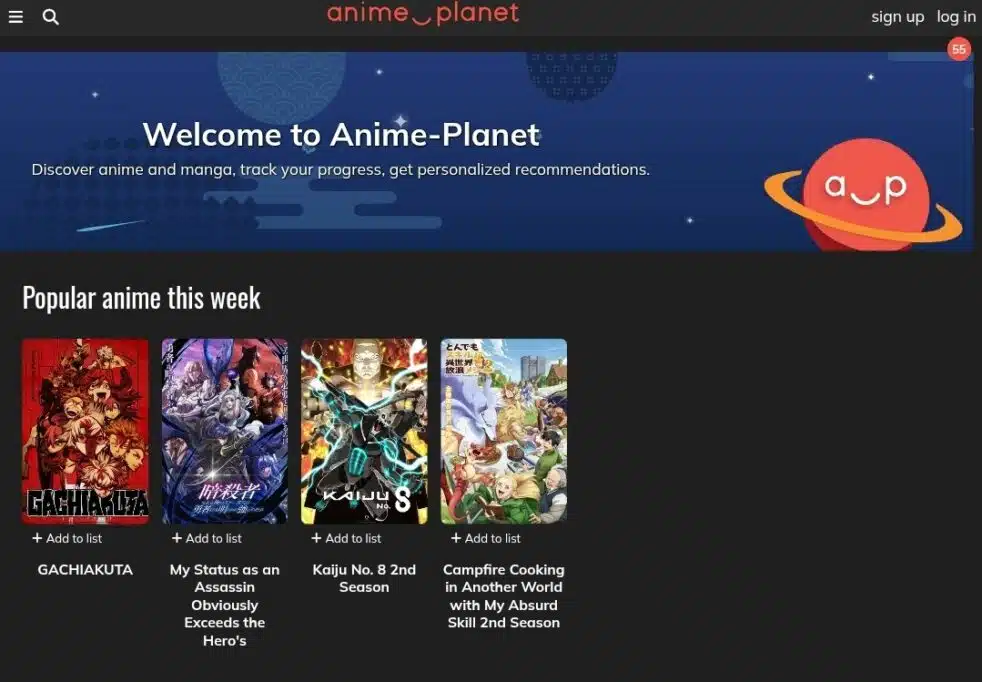982x682 pixels.
Task: Open the My Status as an Assassin poster
Action: [225, 431]
